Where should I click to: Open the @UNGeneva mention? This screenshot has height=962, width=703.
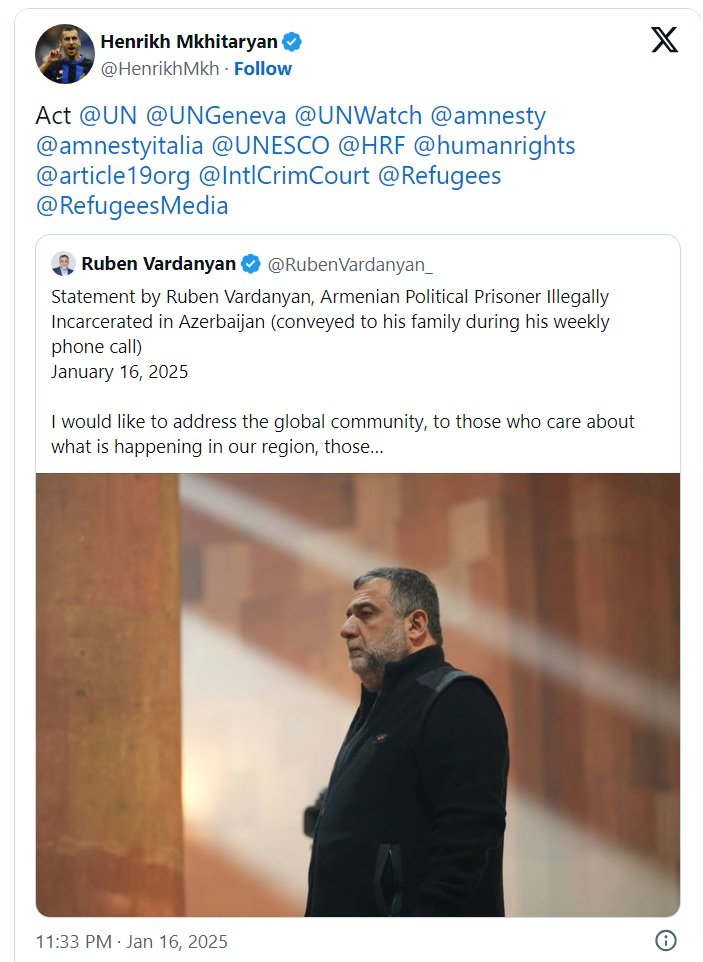pyautogui.click(x=210, y=116)
